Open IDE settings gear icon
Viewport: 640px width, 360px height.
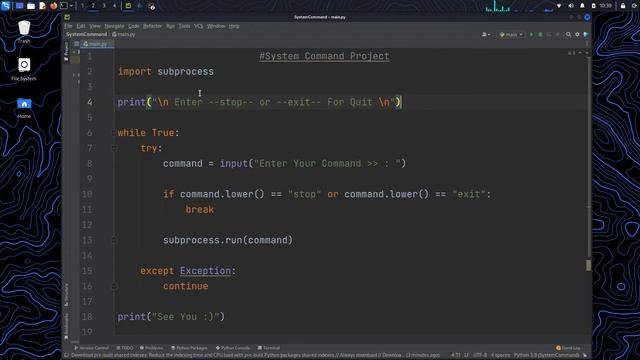click(577, 35)
